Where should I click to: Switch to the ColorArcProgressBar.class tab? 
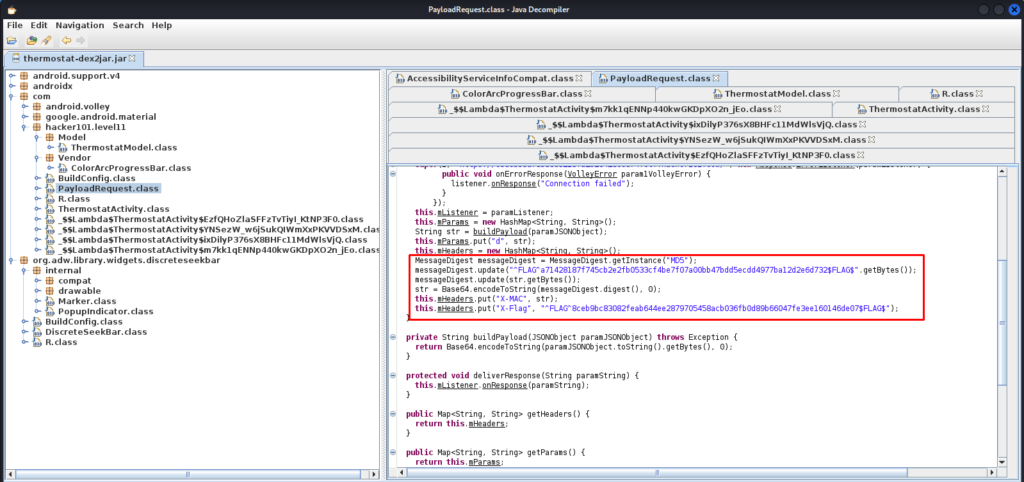[x=521, y=94]
